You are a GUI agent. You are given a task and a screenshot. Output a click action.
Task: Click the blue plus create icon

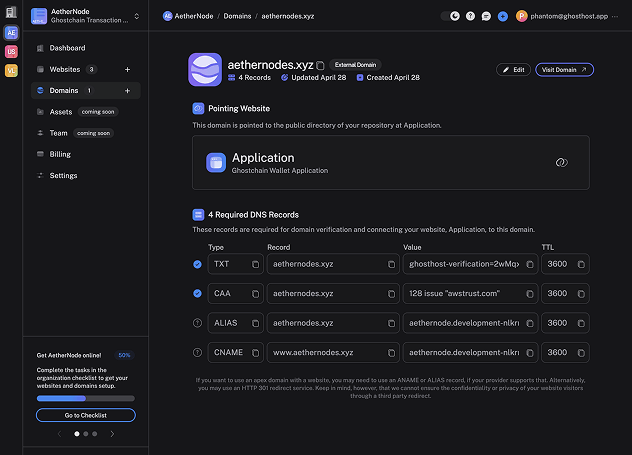pyautogui.click(x=503, y=16)
